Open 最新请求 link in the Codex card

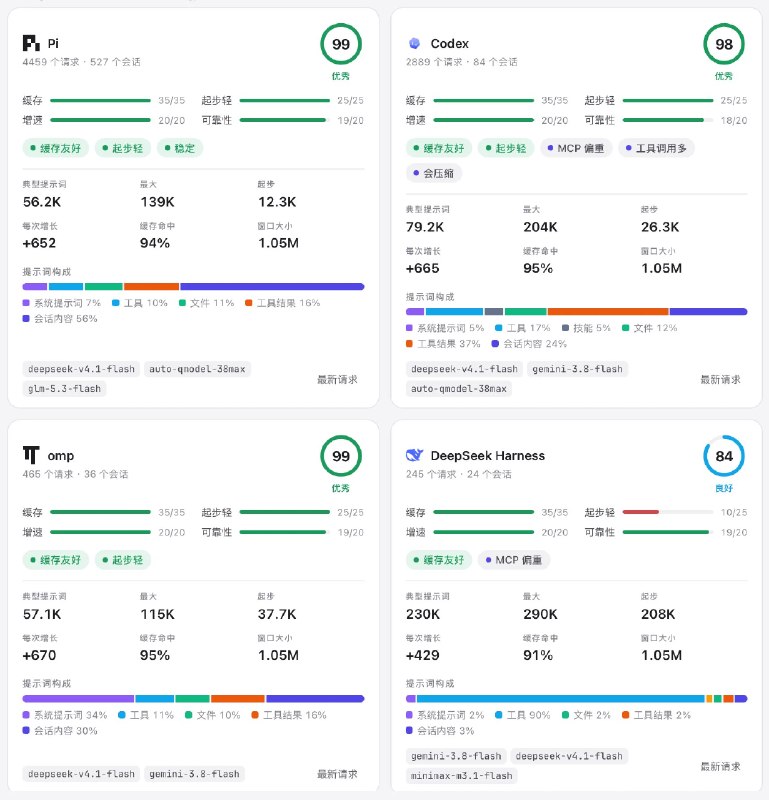click(x=720, y=379)
